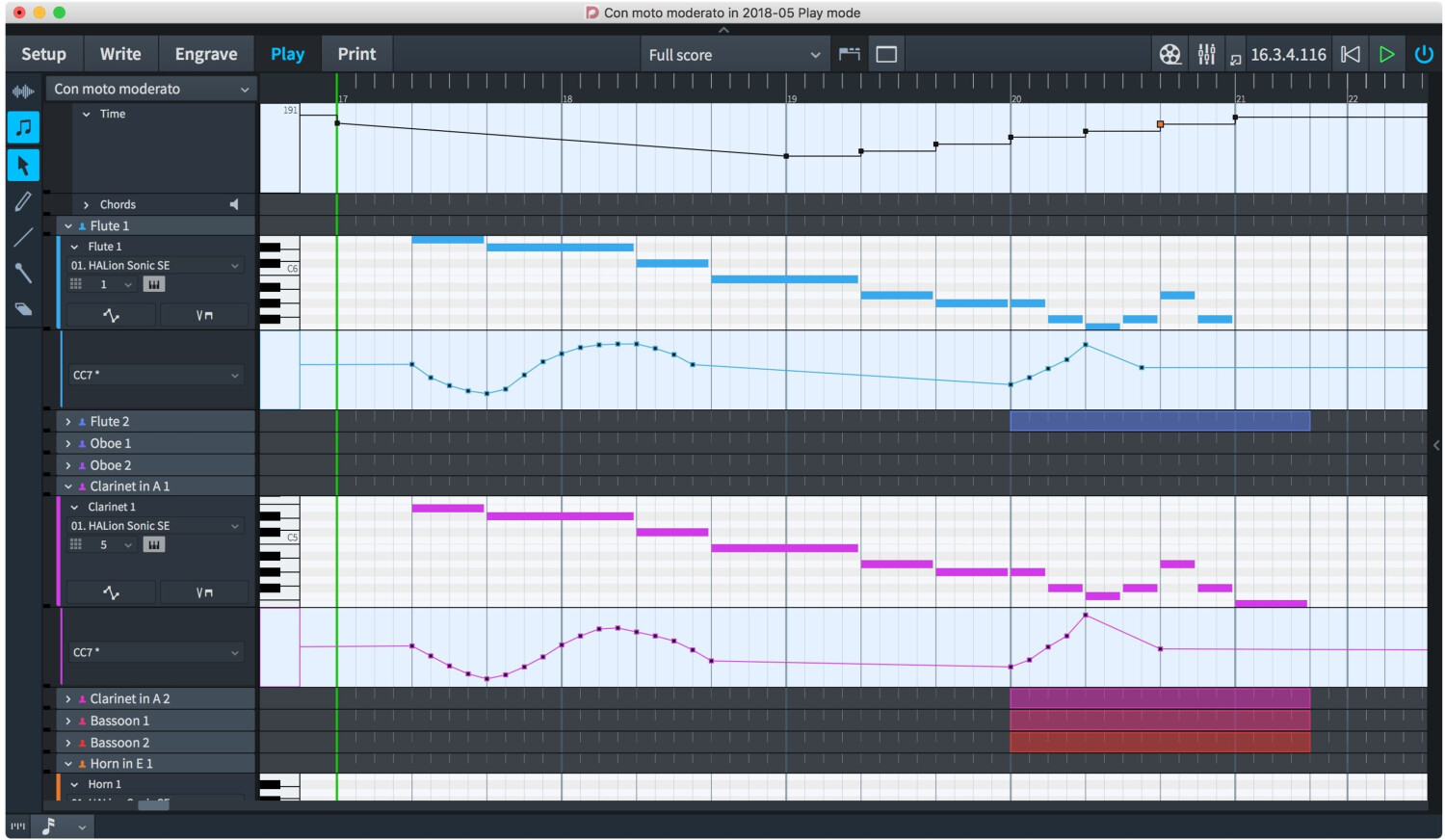The height and width of the screenshot is (840, 1445).
Task: Toggle the page view layout button
Action: click(886, 55)
